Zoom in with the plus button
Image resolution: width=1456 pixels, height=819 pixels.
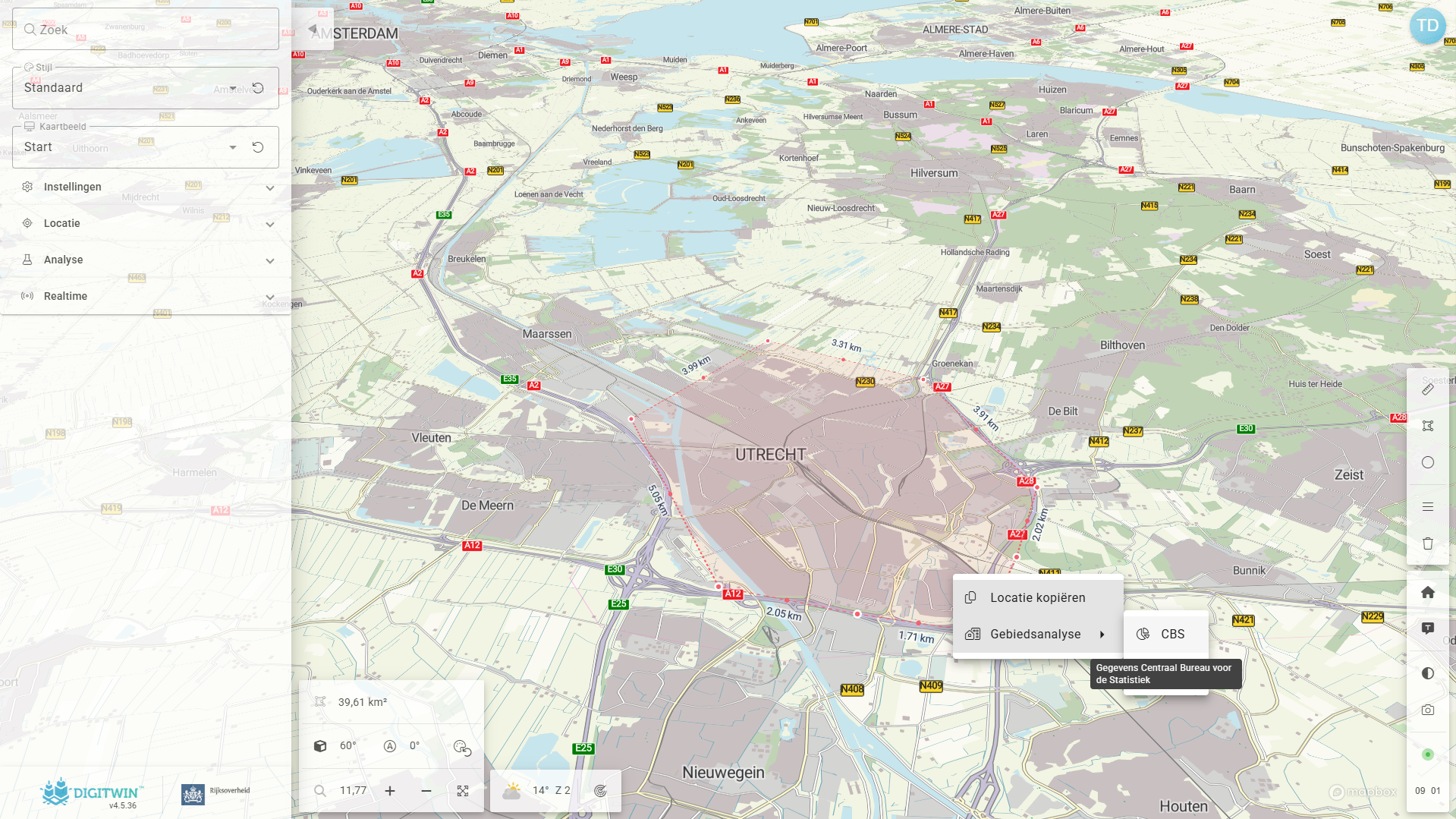(390, 791)
